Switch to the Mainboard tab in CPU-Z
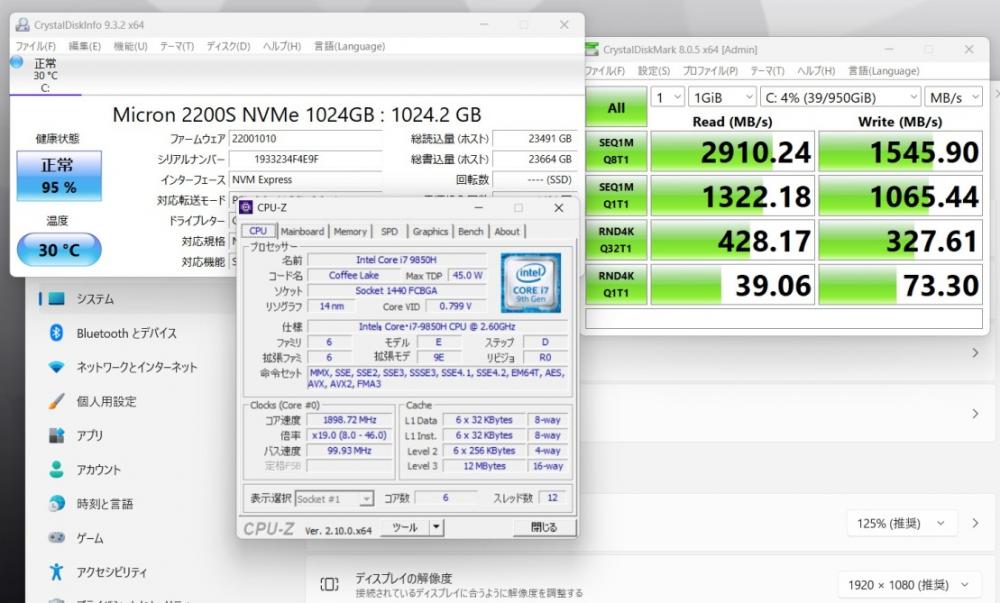 [302, 231]
